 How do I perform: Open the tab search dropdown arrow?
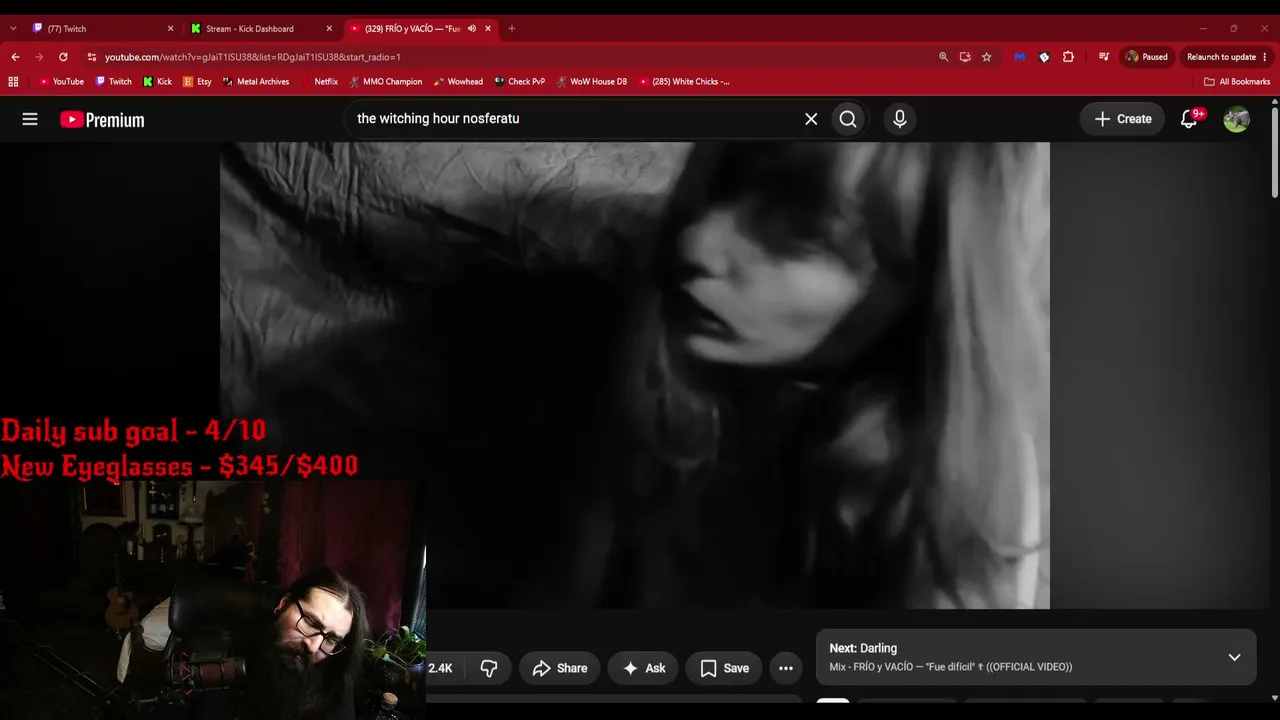(13, 29)
